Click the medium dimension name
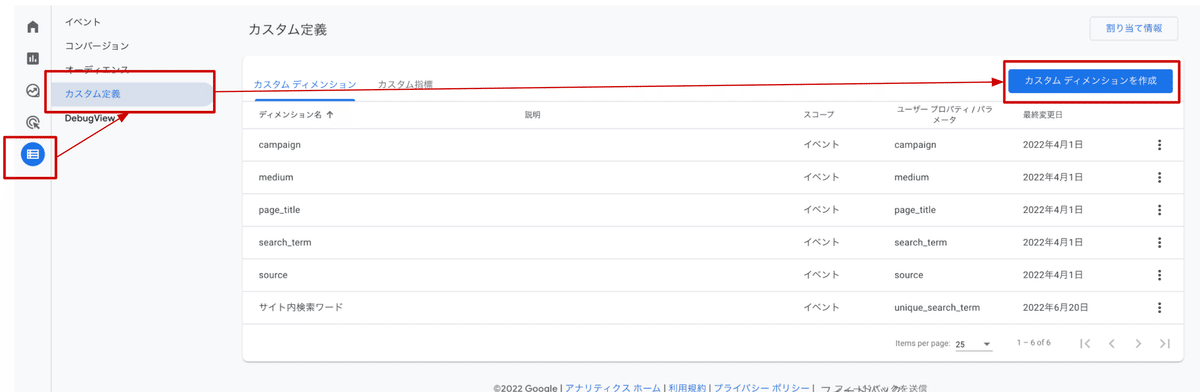This screenshot has height=392, width=1200. 275,178
